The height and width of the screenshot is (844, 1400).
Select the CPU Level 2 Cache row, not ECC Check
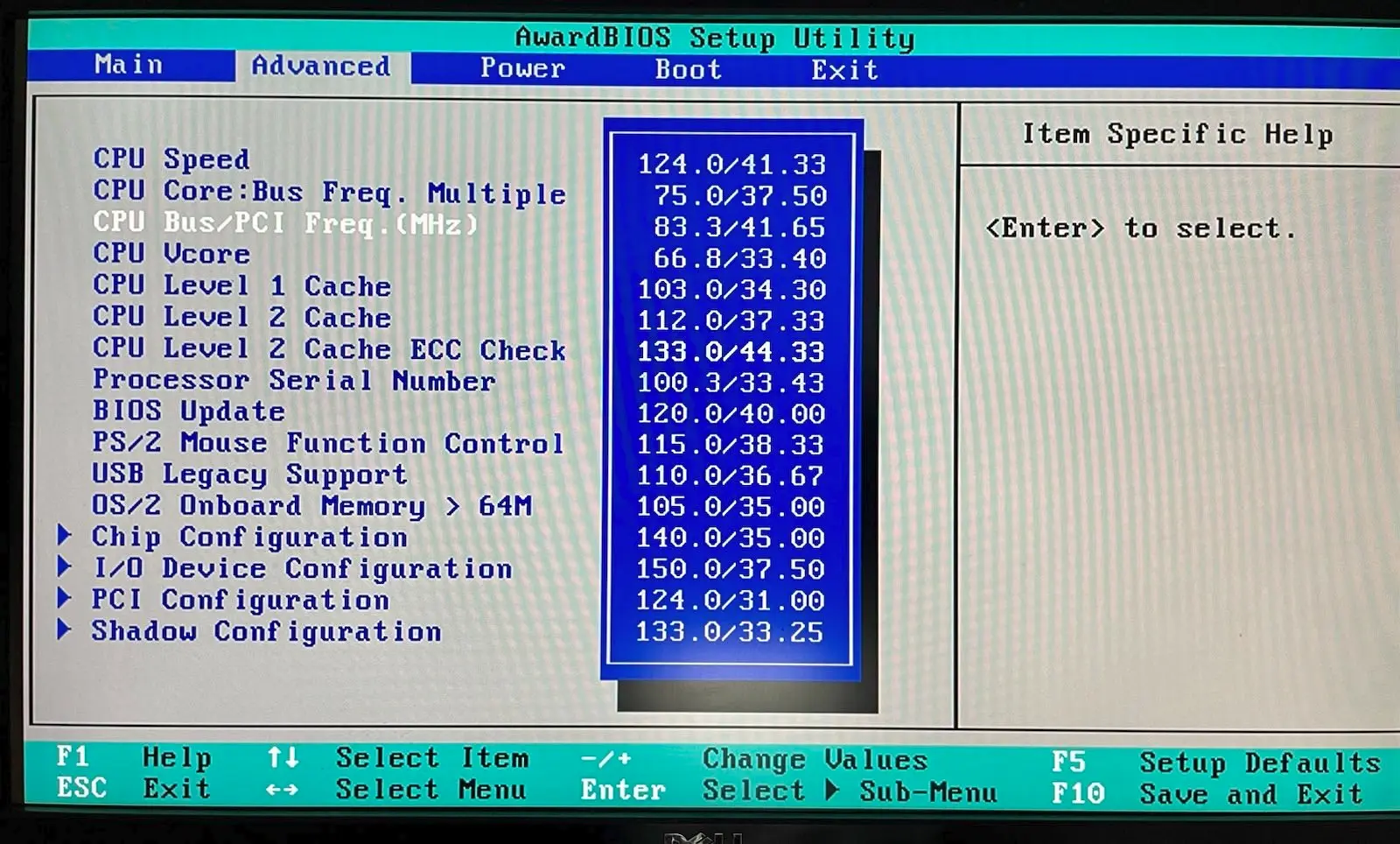click(x=242, y=317)
